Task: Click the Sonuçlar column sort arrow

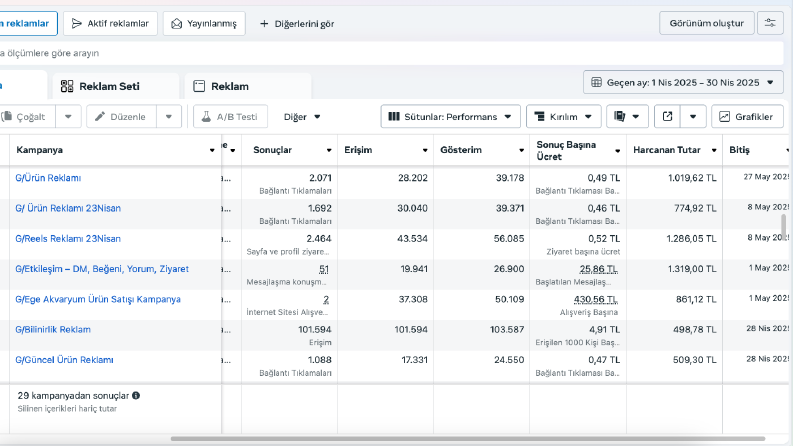Action: coord(329,150)
